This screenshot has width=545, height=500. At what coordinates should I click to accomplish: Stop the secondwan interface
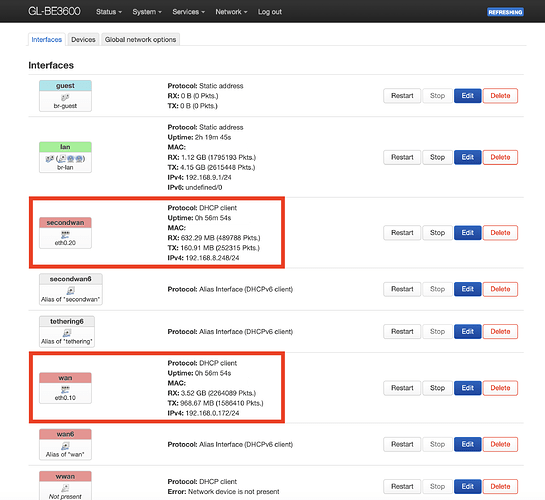(x=437, y=232)
